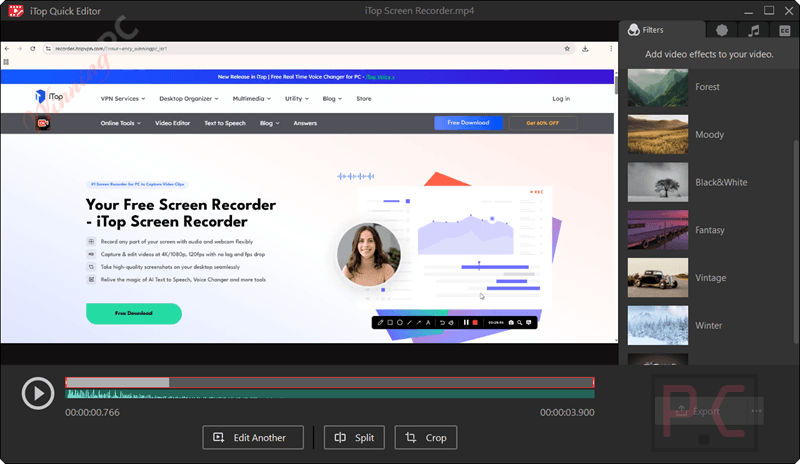
Task: Click the Split button
Action: coord(354,437)
